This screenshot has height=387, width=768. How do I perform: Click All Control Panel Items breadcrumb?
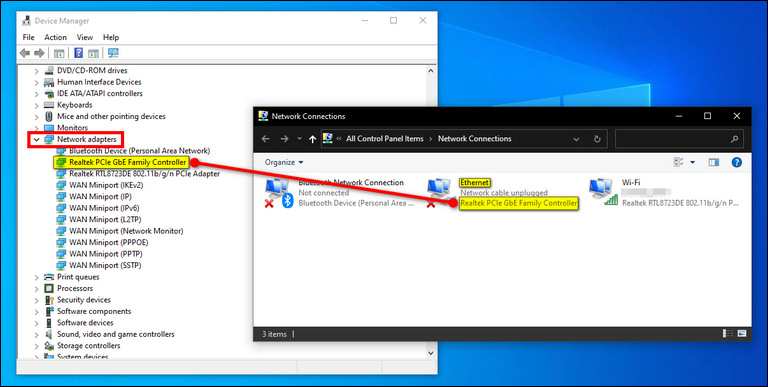[x=384, y=139]
